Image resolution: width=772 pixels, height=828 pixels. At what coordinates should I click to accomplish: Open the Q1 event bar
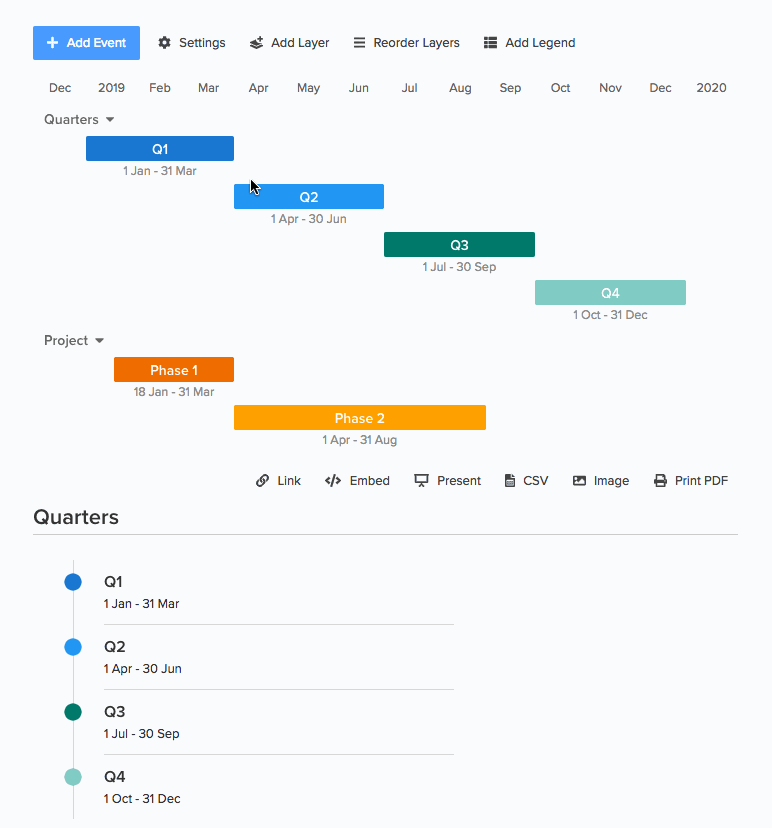[x=160, y=148]
